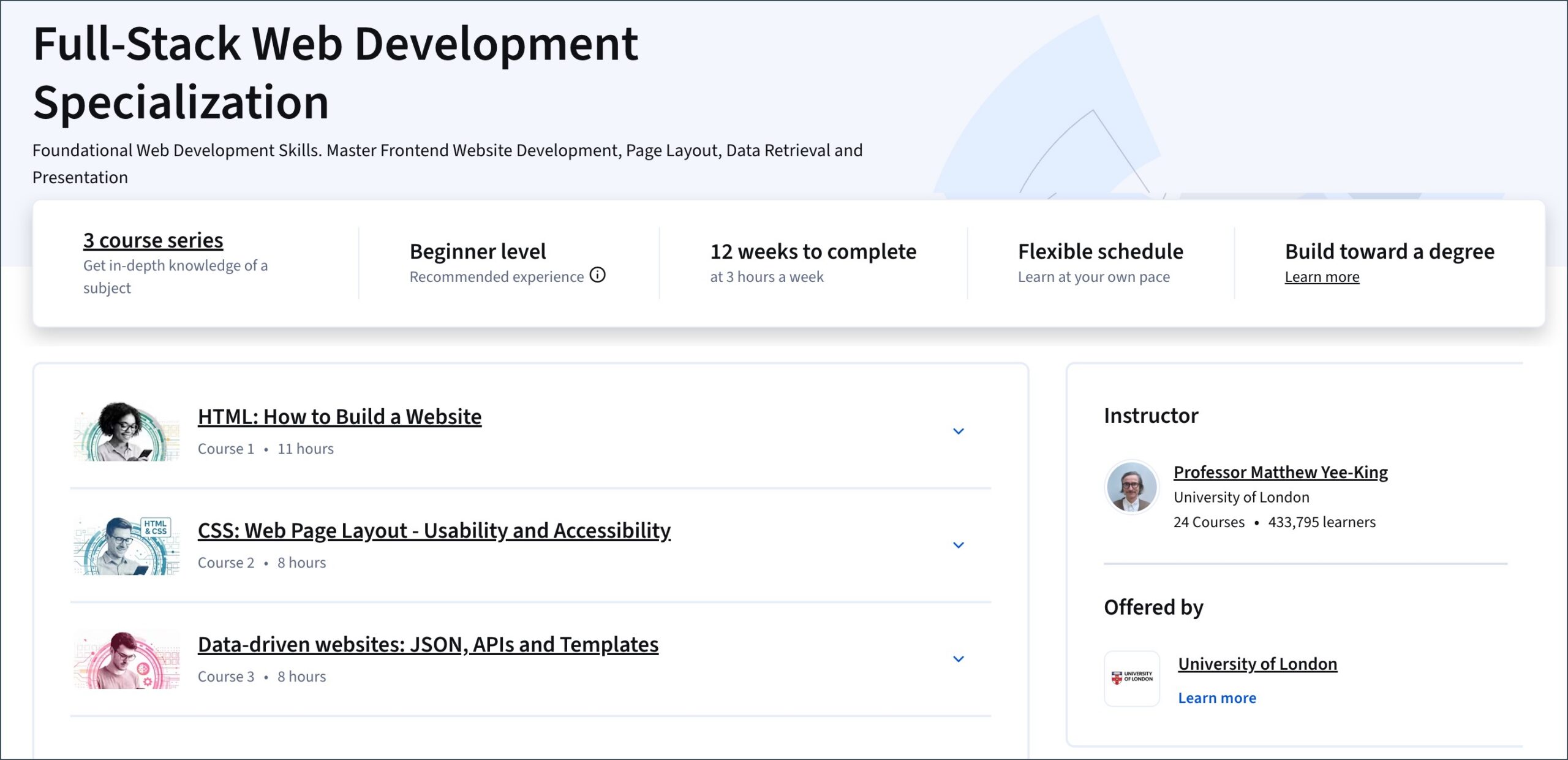Click the Offered by heading
The width and height of the screenshot is (1568, 760).
[x=1153, y=607]
